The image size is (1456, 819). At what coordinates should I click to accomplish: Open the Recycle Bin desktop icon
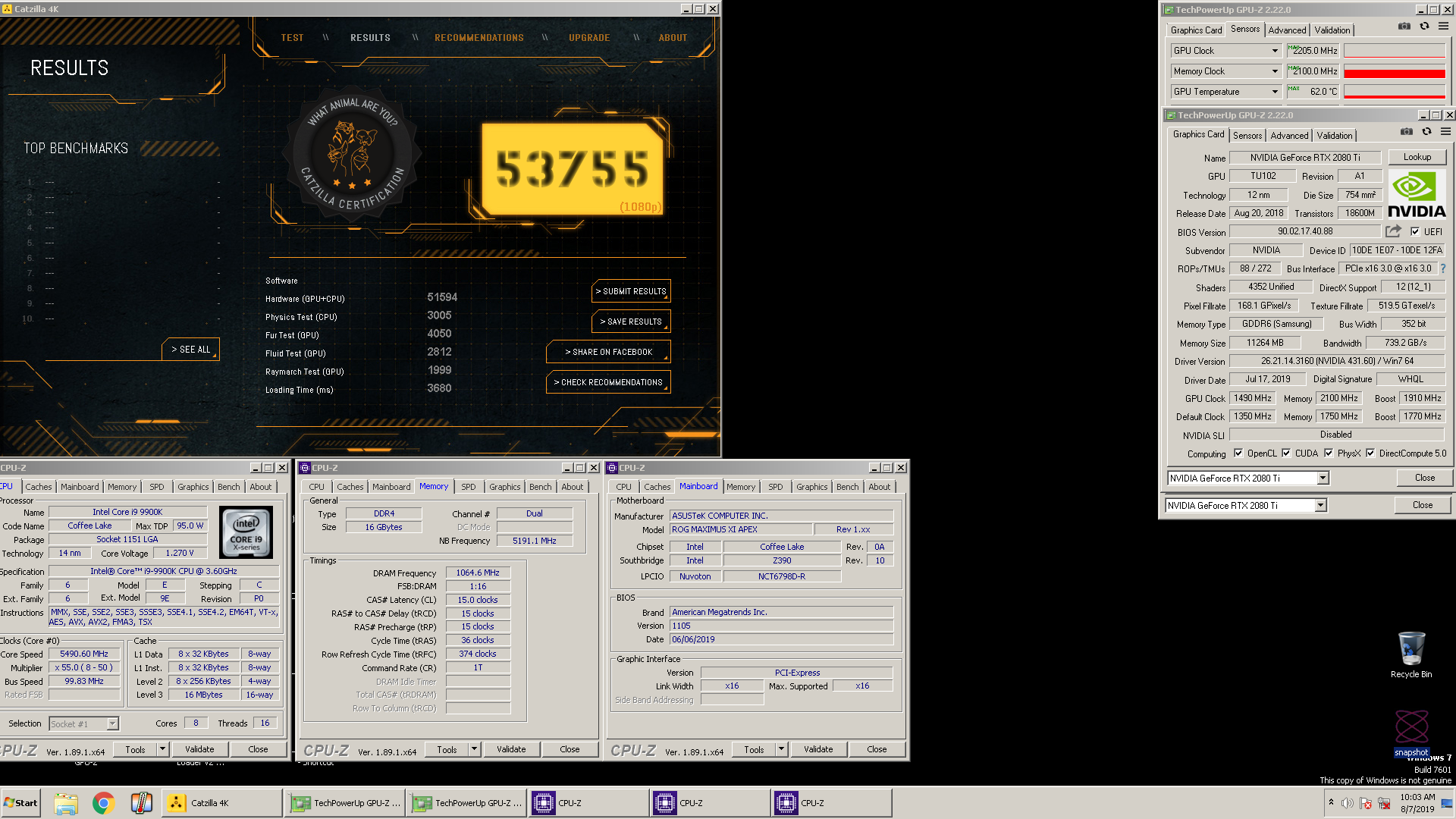tap(1411, 654)
